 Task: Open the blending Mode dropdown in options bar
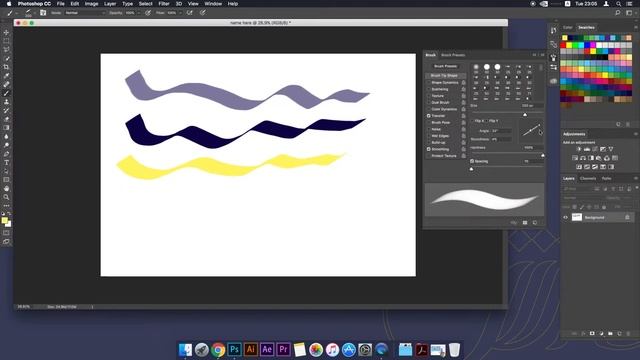pos(85,13)
